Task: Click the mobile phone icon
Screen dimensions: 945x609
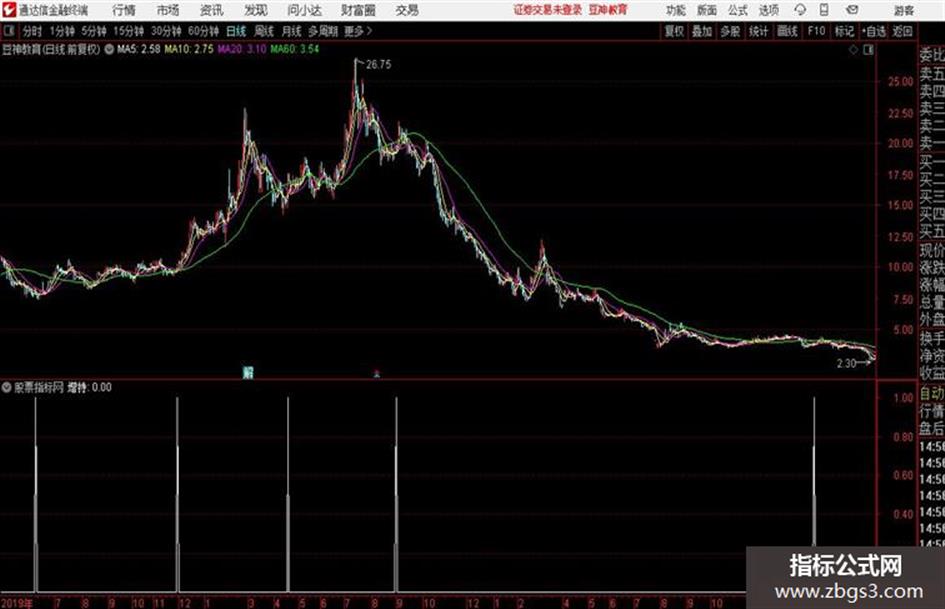Action: click(x=824, y=10)
